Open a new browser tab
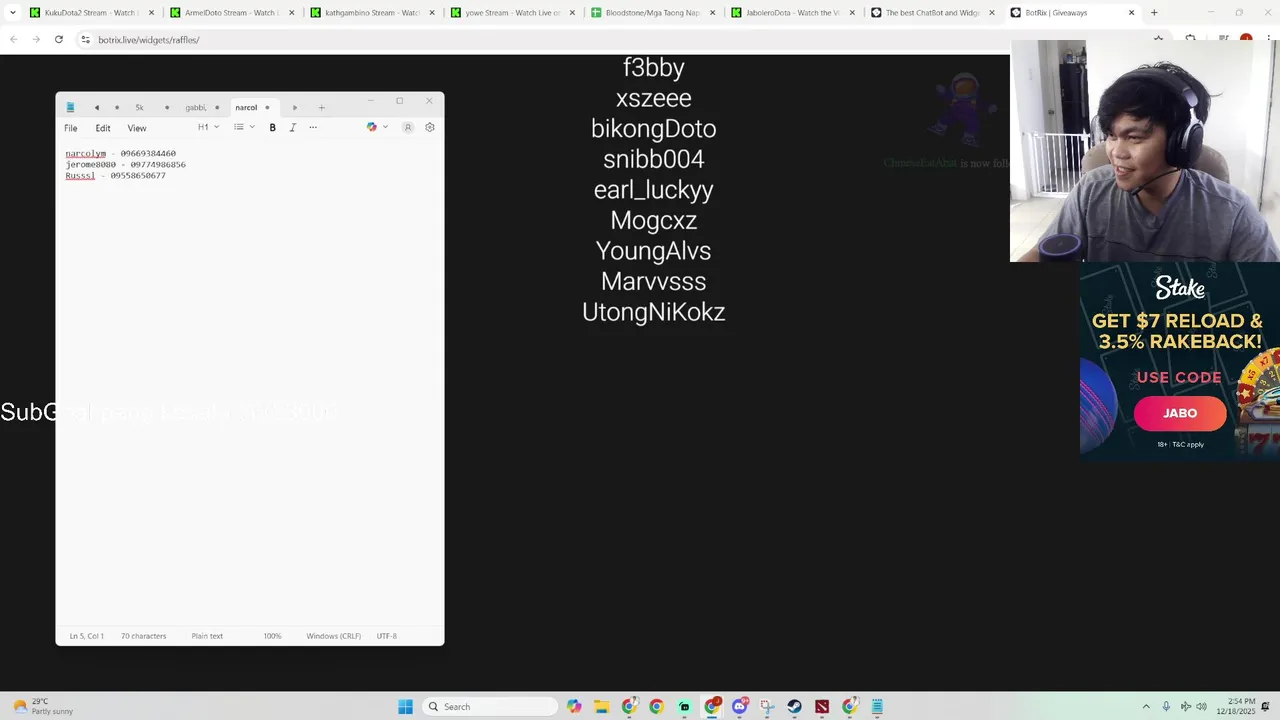 coord(1154,13)
